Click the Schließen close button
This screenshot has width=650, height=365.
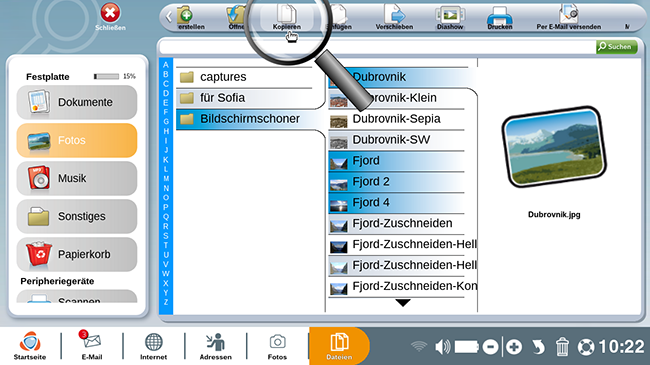(x=110, y=17)
